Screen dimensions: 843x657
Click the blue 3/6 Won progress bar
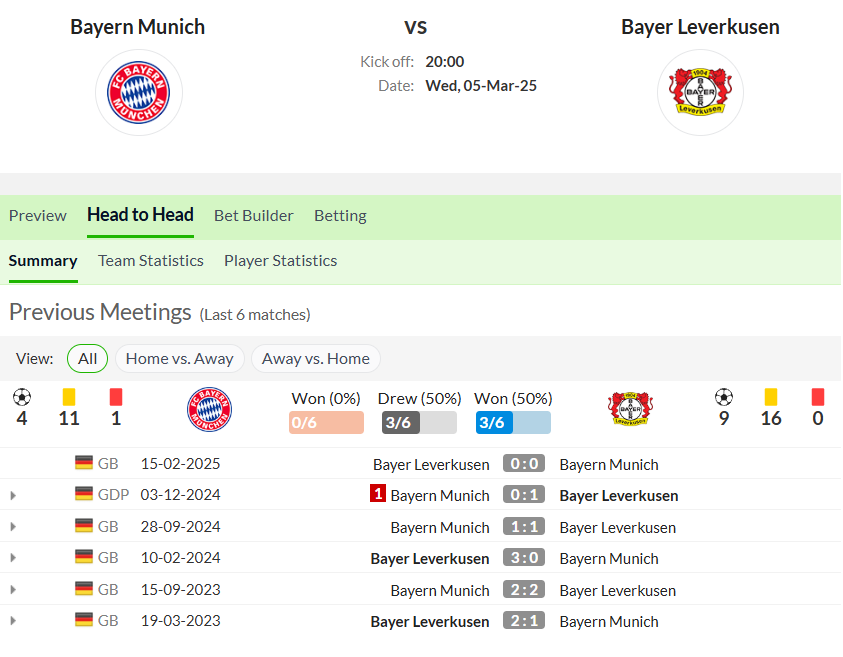point(513,423)
